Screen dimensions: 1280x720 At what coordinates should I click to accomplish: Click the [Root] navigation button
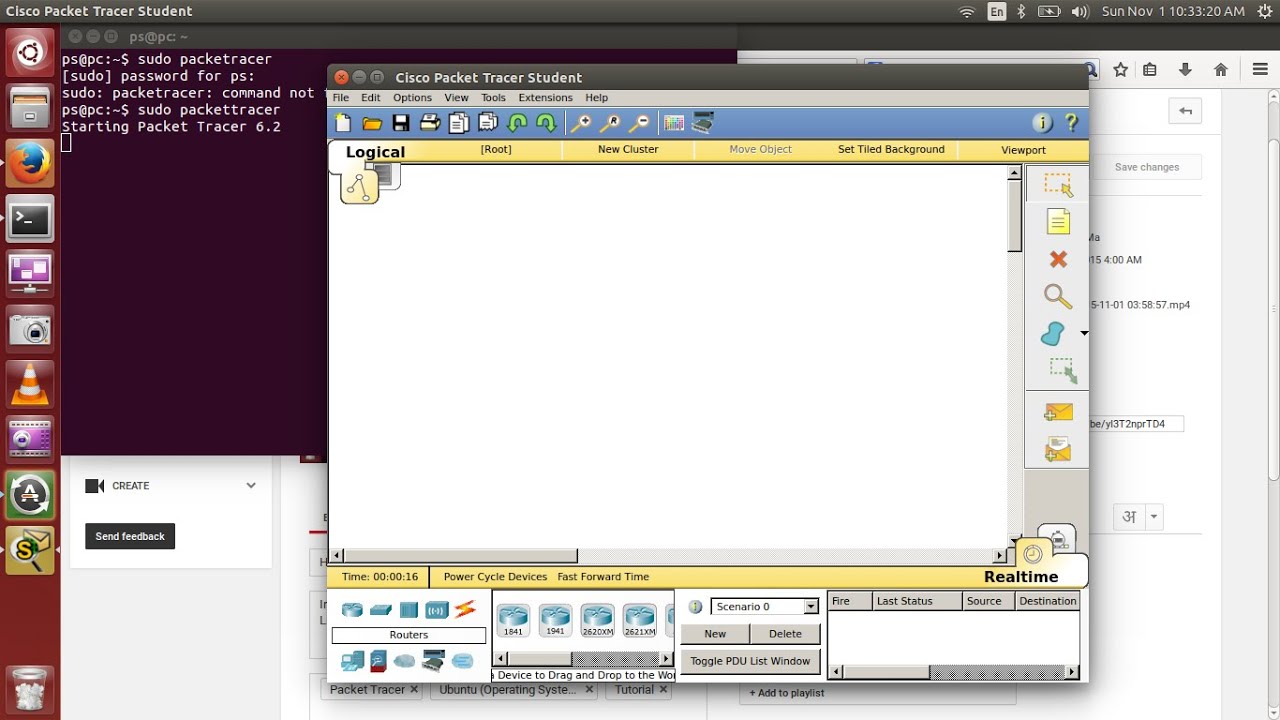click(496, 149)
